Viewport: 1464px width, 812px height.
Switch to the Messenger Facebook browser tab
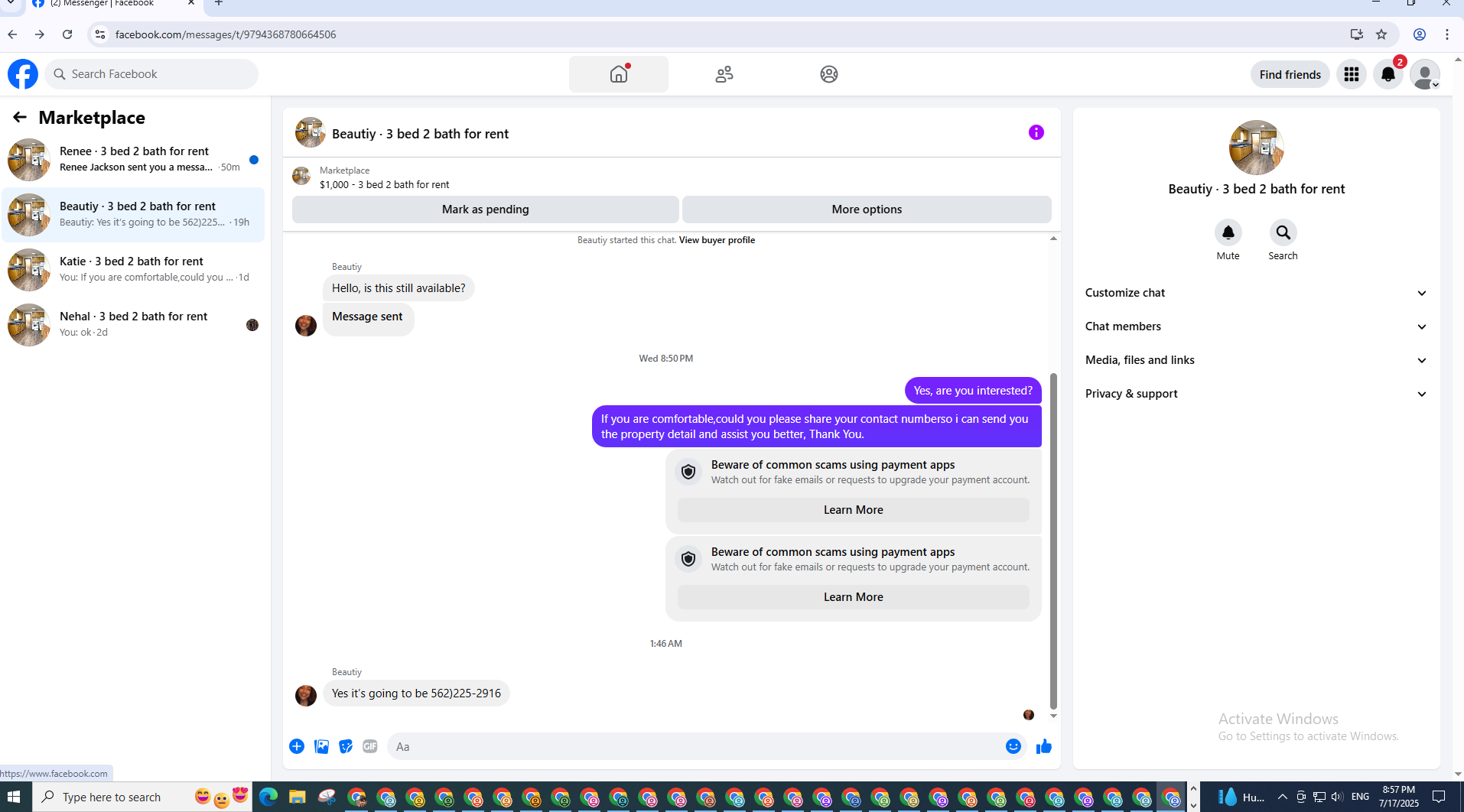tap(113, 4)
